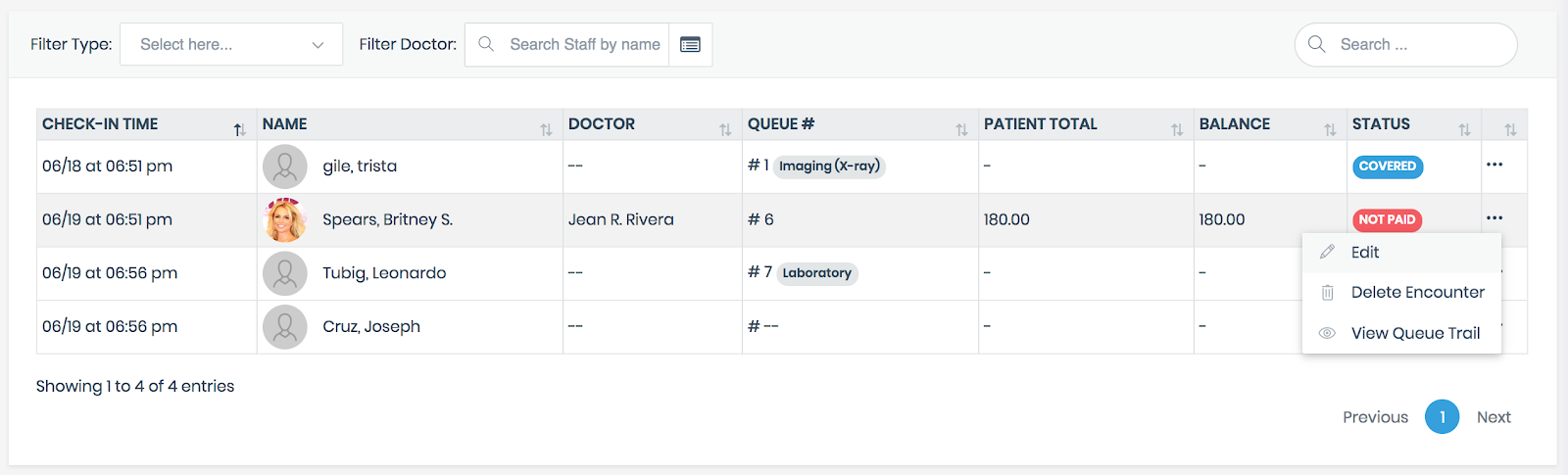Sort by Patient Total column arrows
Screen dimensions: 1568x475
point(1177,129)
